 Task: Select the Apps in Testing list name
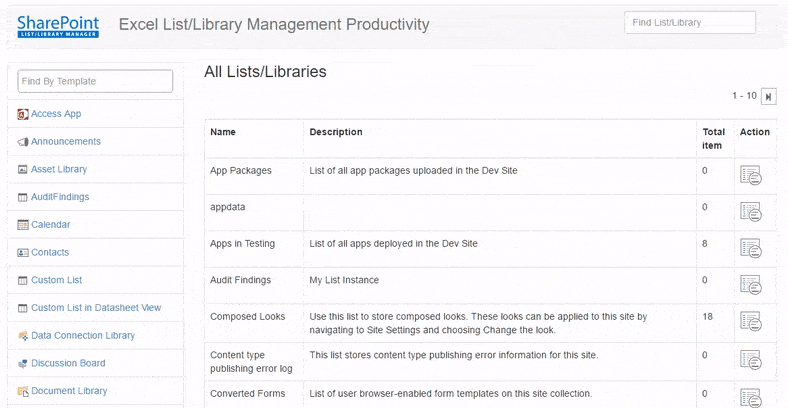tap(242, 244)
